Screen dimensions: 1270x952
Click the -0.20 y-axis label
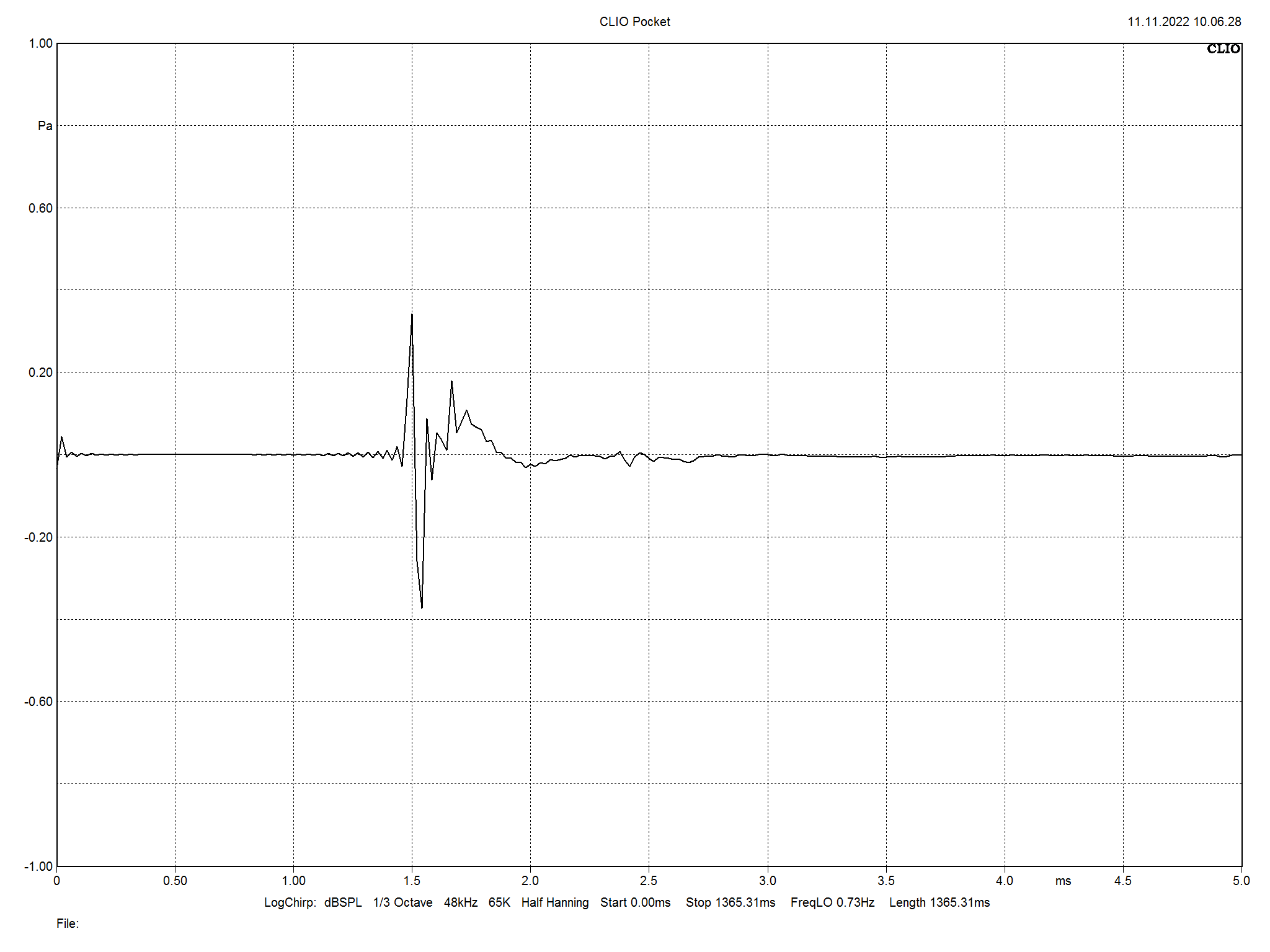click(38, 537)
